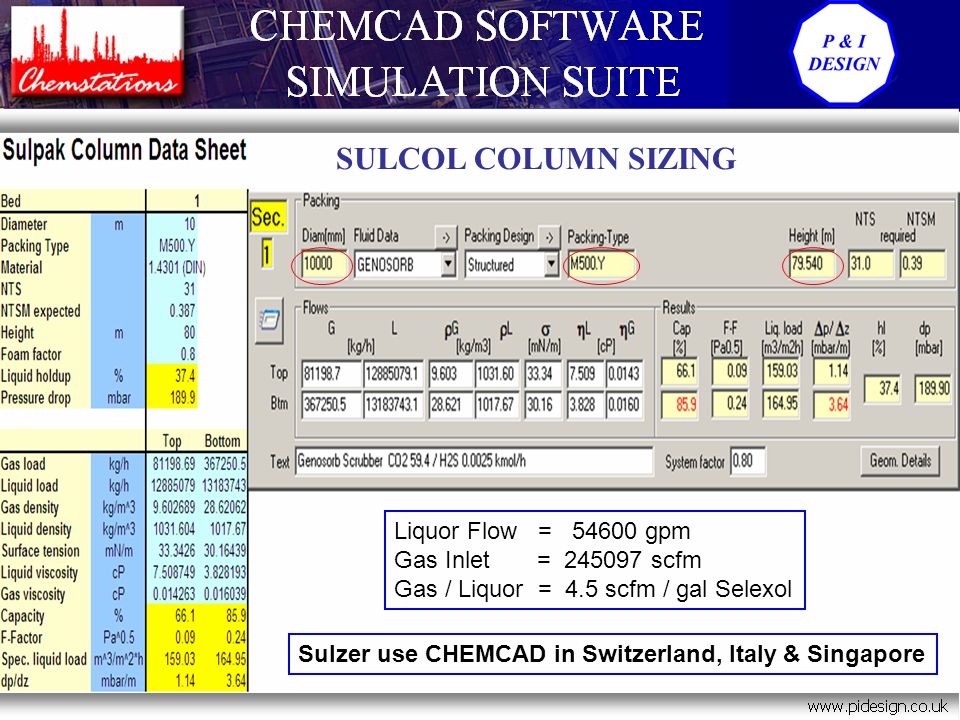960x720 pixels.
Task: Select the Diam[mm] field showing 10000
Action: coord(324,264)
